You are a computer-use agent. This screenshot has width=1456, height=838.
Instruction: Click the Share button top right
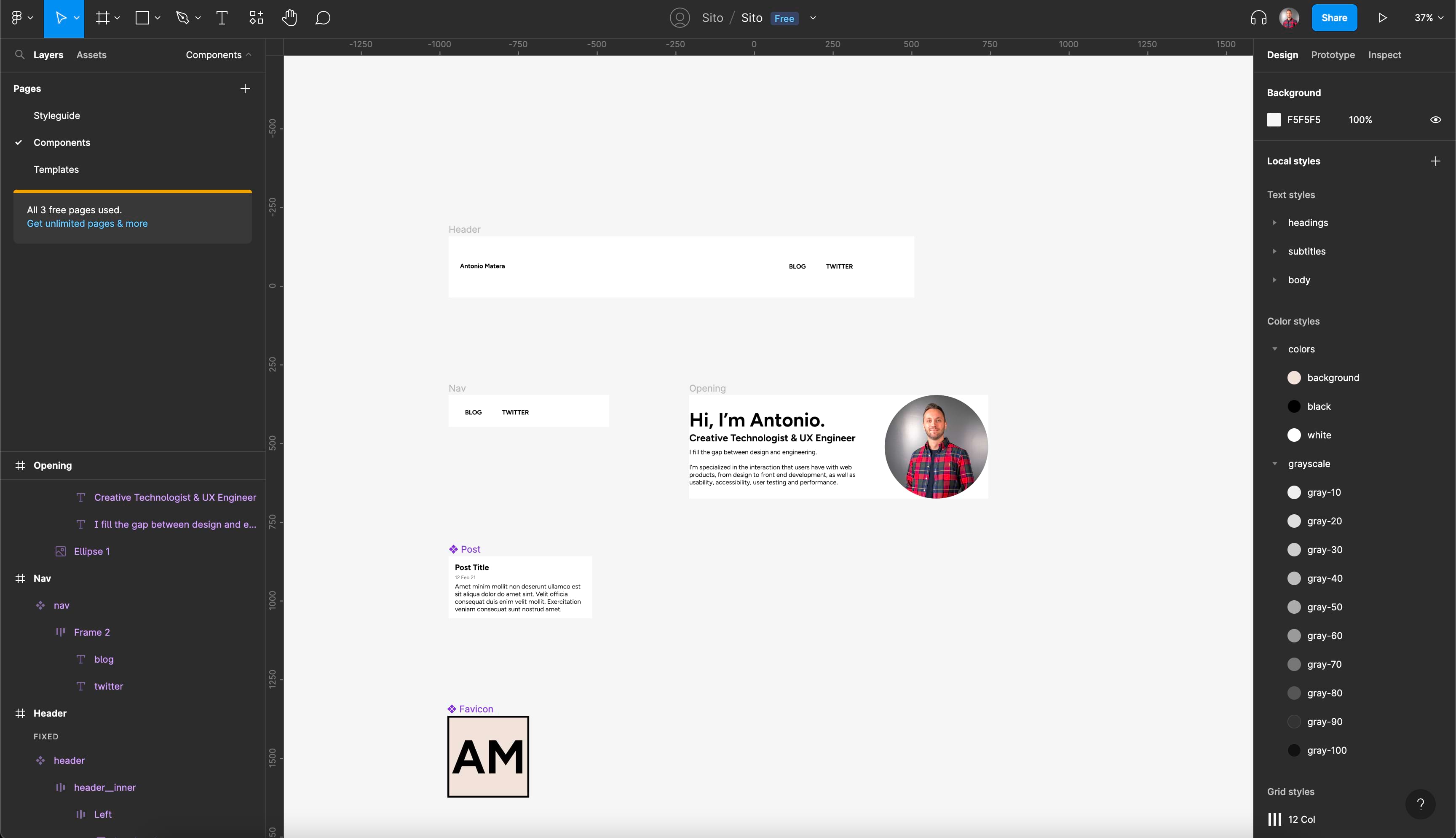(1335, 17)
